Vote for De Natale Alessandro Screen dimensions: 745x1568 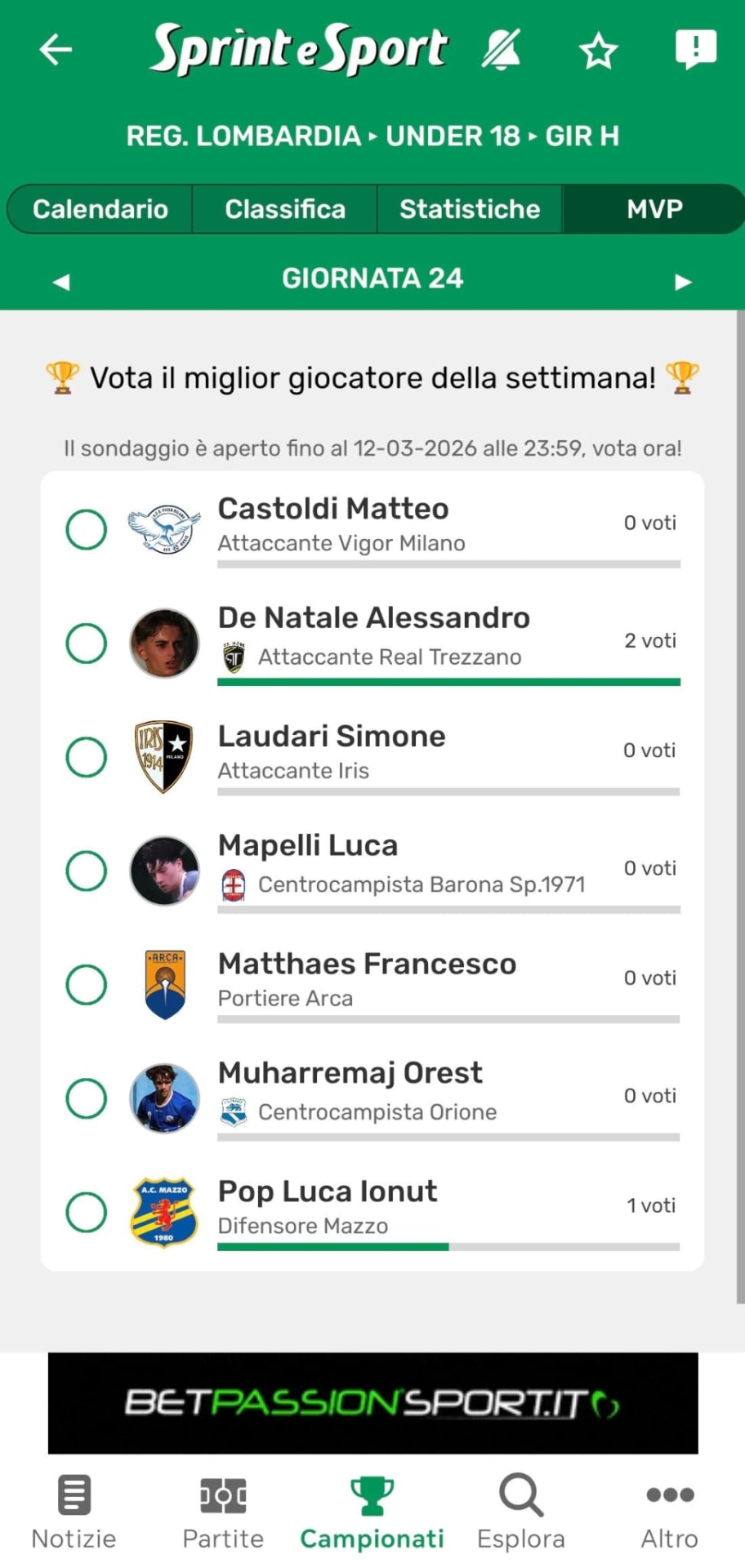[x=87, y=644]
